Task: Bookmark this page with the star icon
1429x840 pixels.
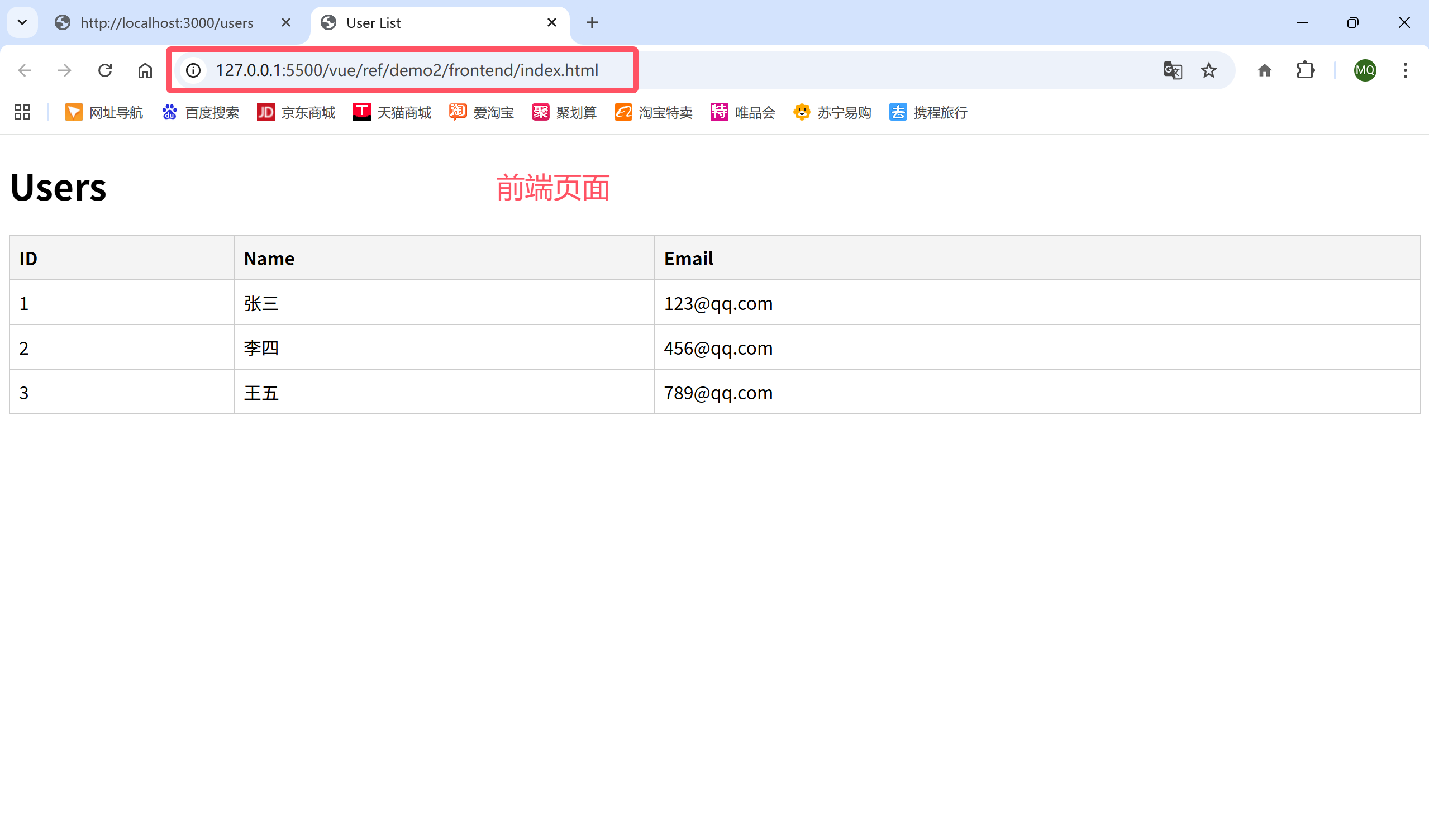Action: pyautogui.click(x=1208, y=70)
